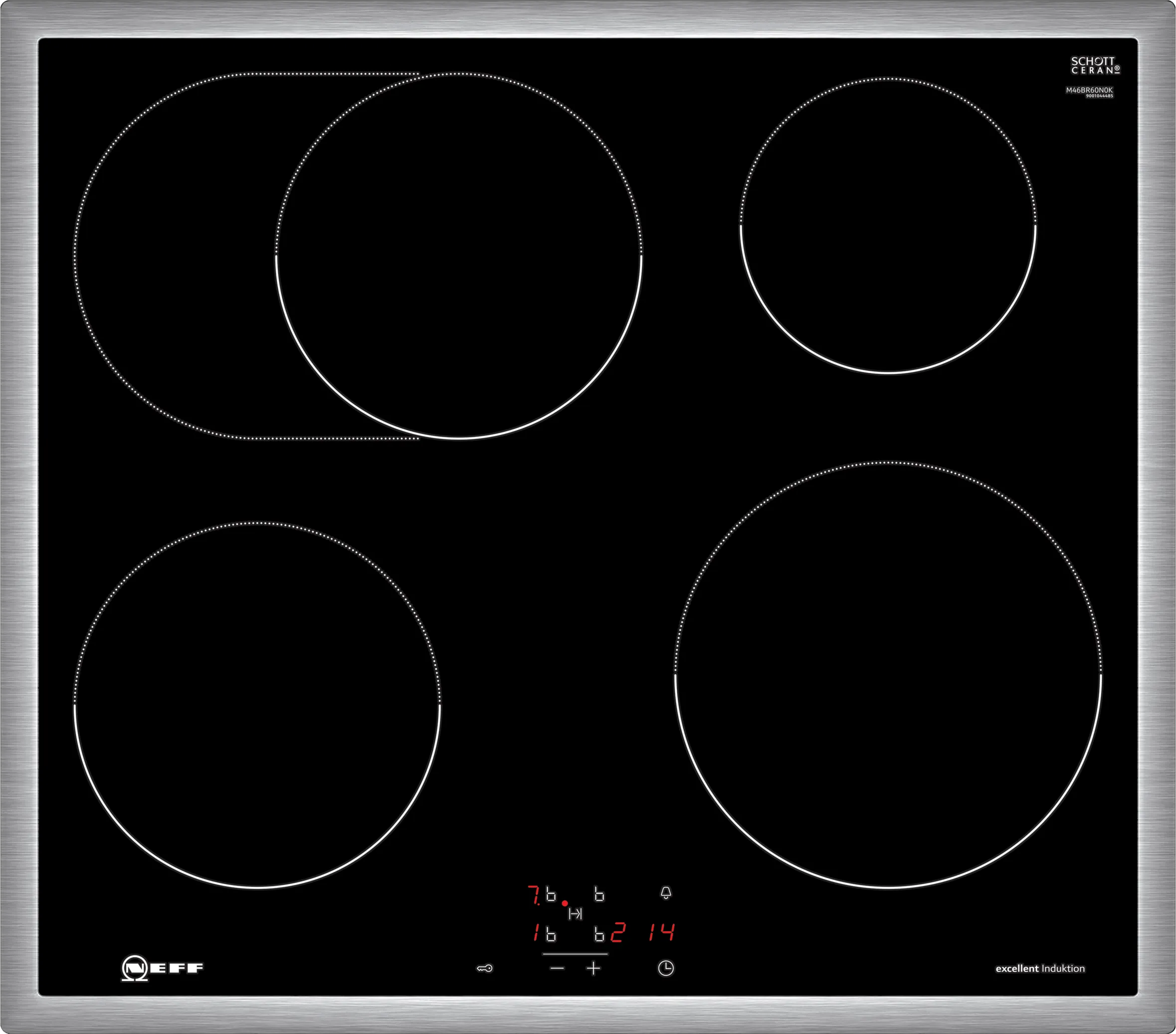Click the NEFF brand logo

[x=162, y=969]
